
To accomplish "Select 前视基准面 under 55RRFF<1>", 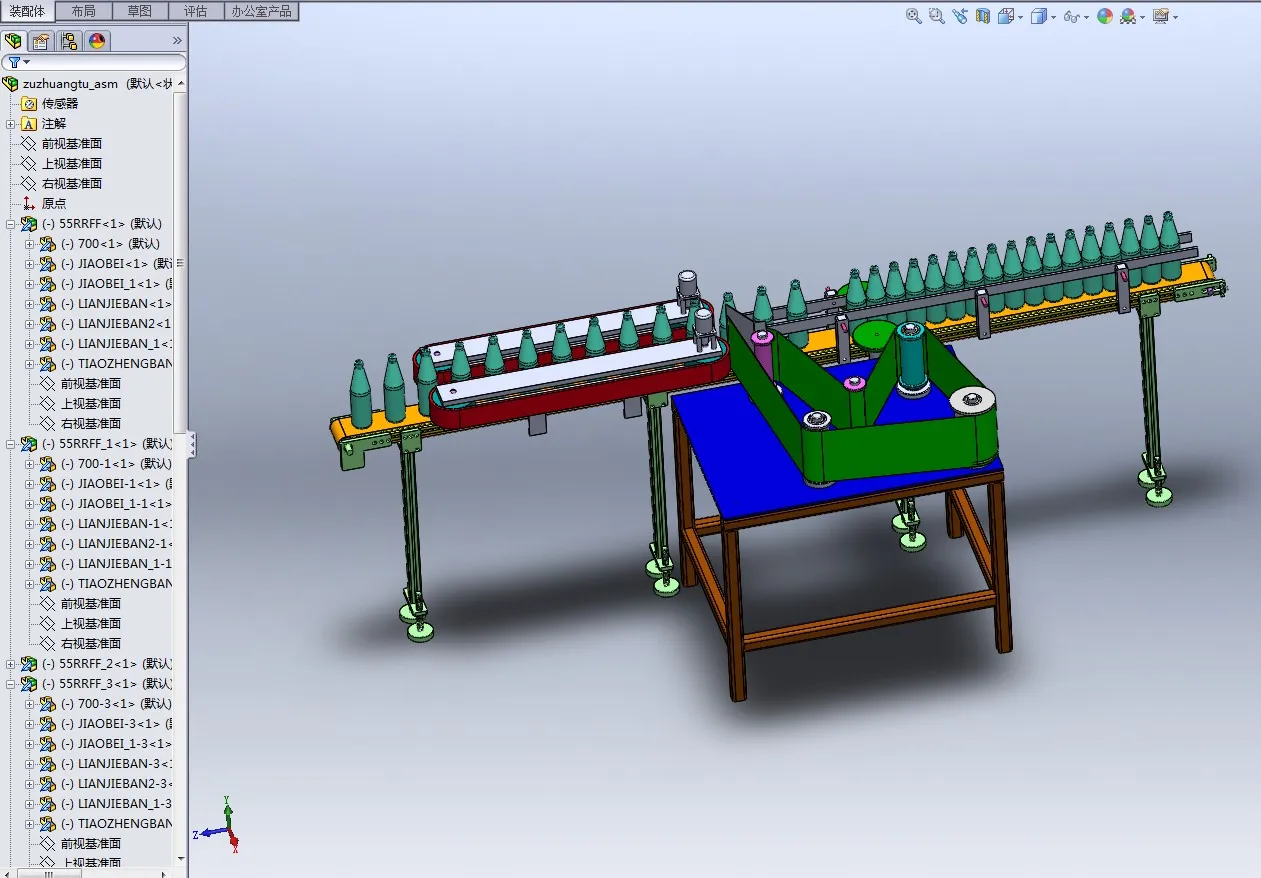I will pyautogui.click(x=91, y=384).
